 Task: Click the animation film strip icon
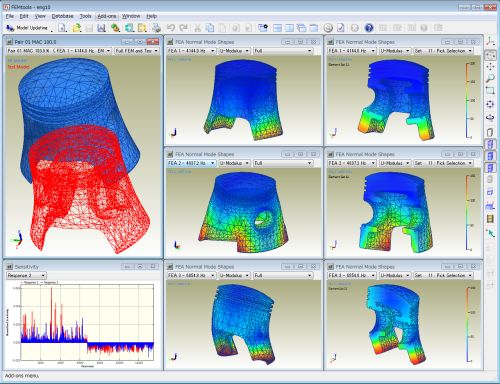click(490, 219)
